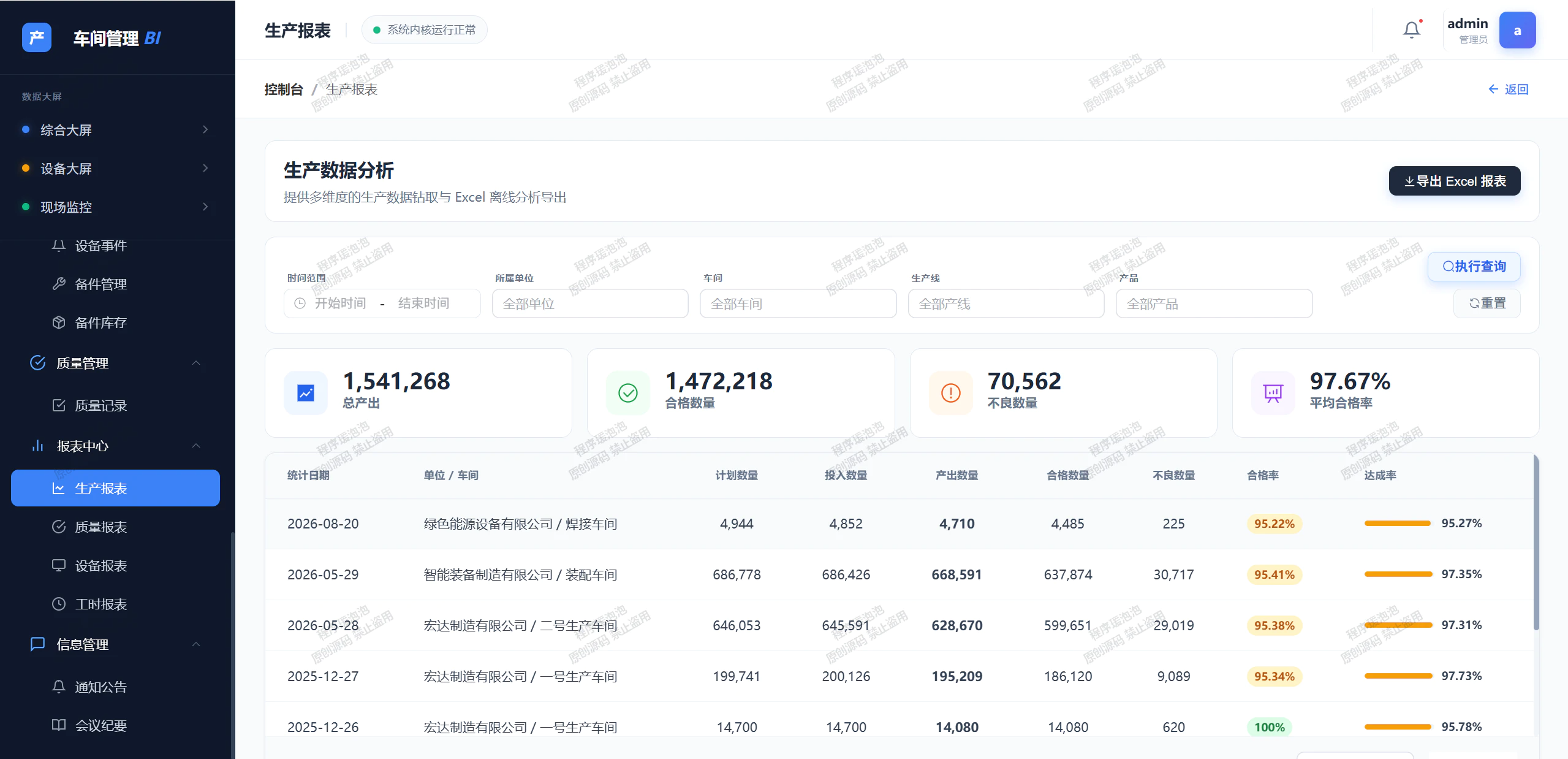Image resolution: width=1568 pixels, height=759 pixels.
Task: Click the 系统内核运行正常 status badge
Action: [x=424, y=29]
